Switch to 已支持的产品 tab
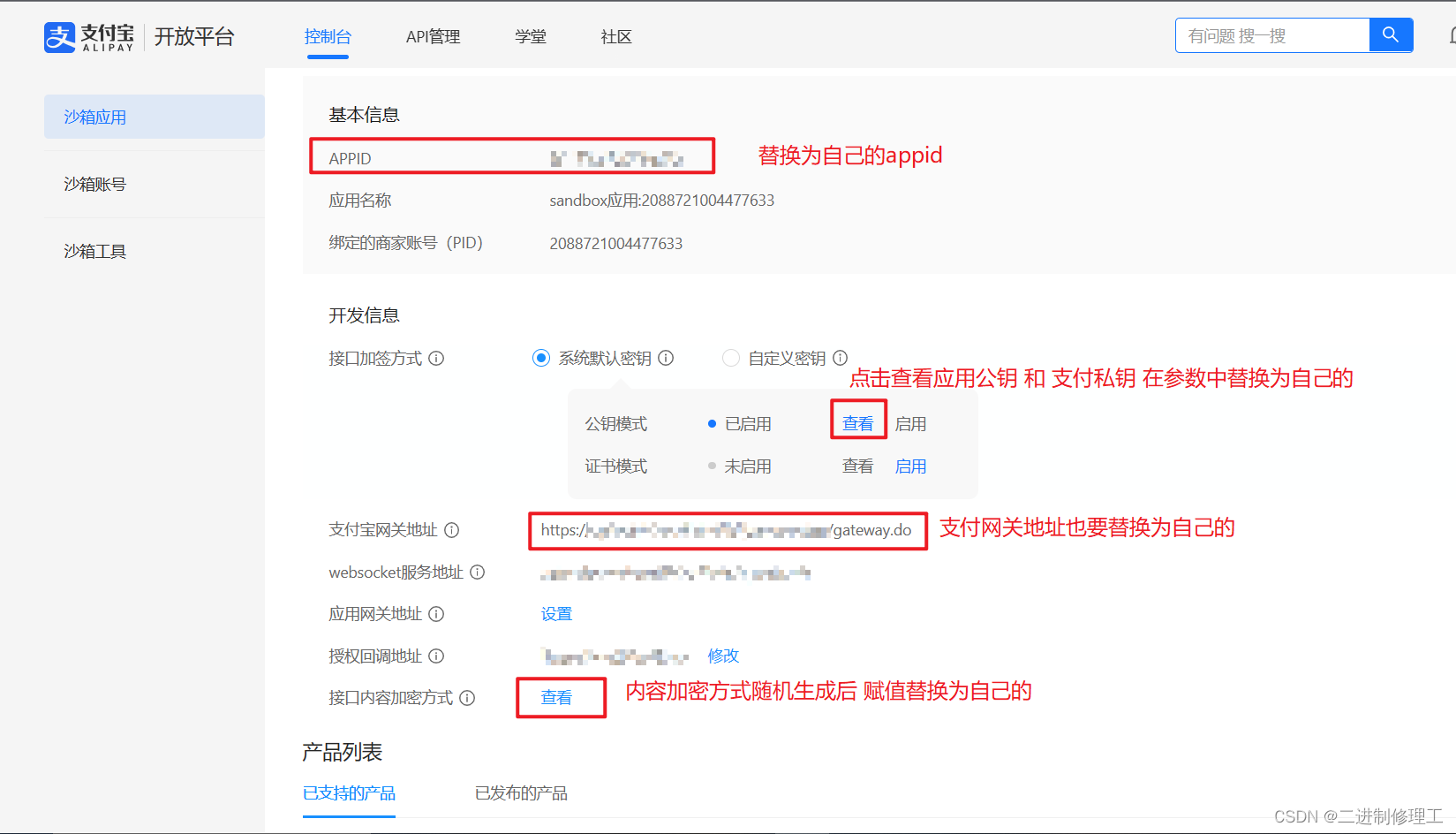This screenshot has width=1456, height=834. tap(349, 793)
